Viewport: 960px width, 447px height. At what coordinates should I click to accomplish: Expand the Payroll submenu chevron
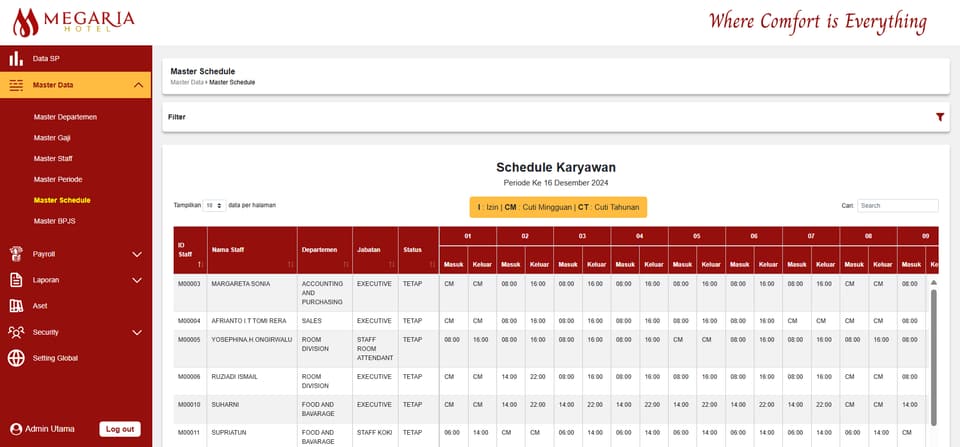tap(137, 254)
